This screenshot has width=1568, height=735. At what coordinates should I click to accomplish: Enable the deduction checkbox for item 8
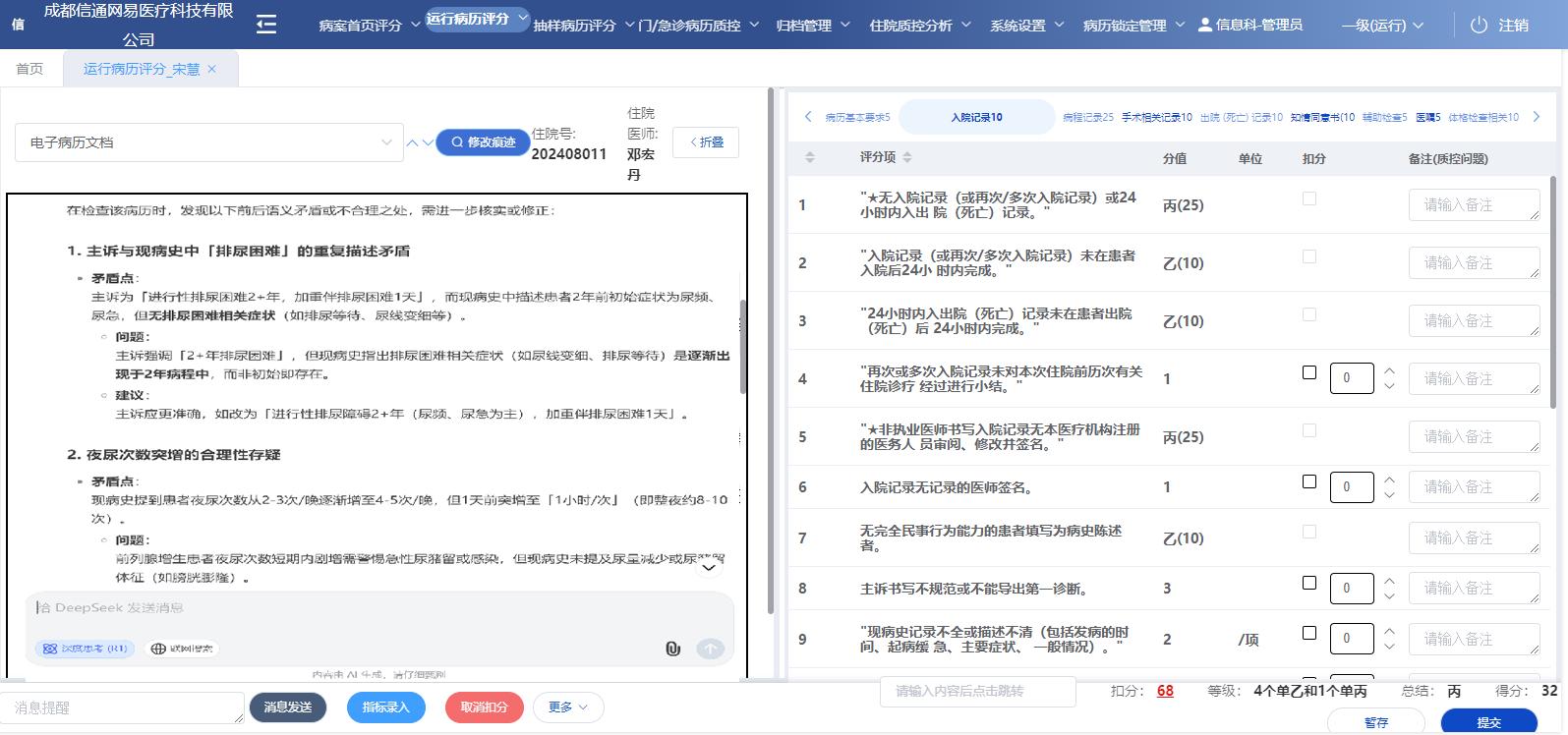(x=1308, y=583)
